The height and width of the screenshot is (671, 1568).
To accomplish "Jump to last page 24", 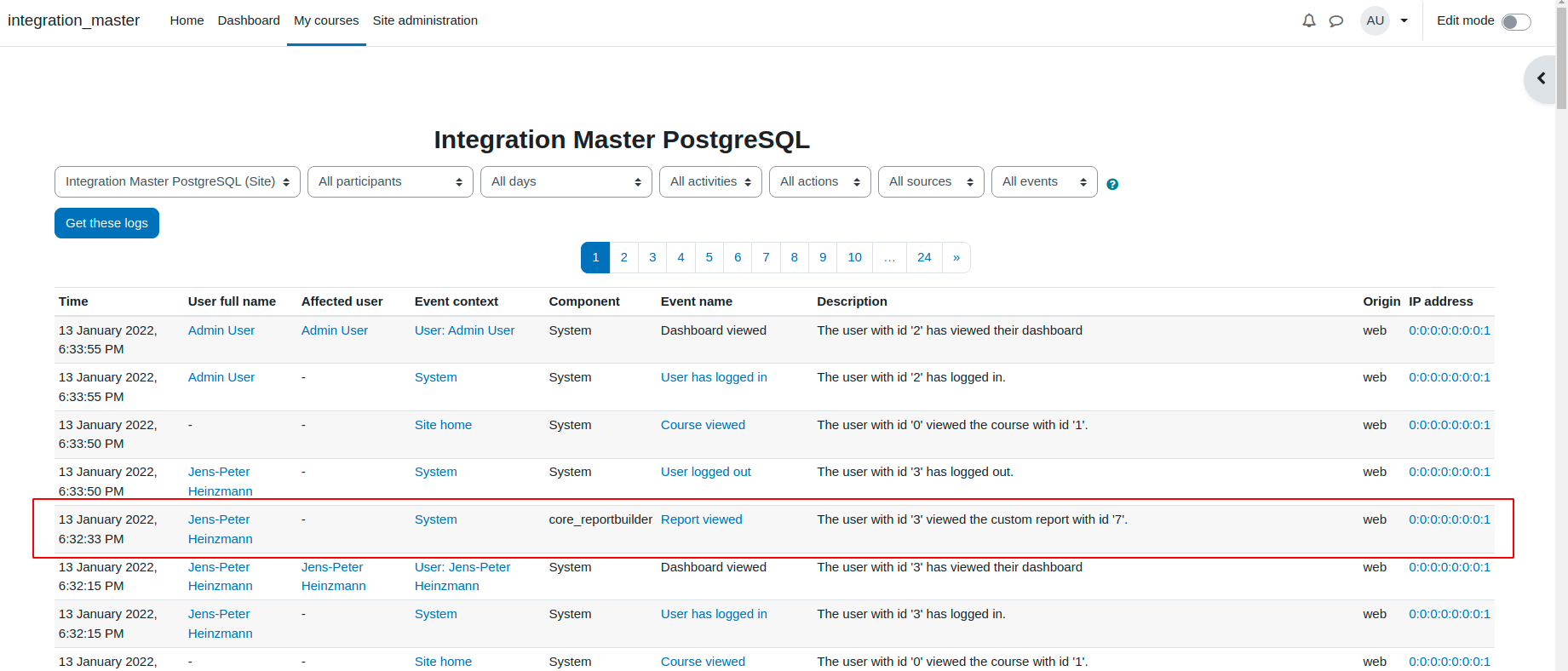I will [x=924, y=257].
